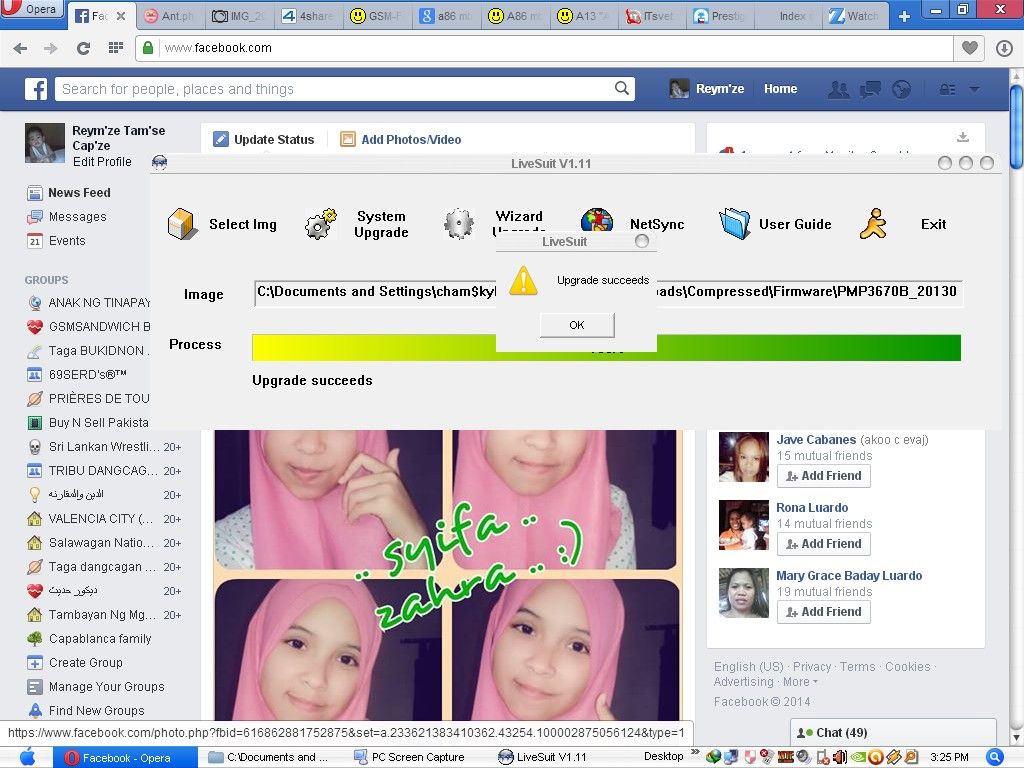
Task: Click the News Feed sidebar icon
Action: (35, 193)
